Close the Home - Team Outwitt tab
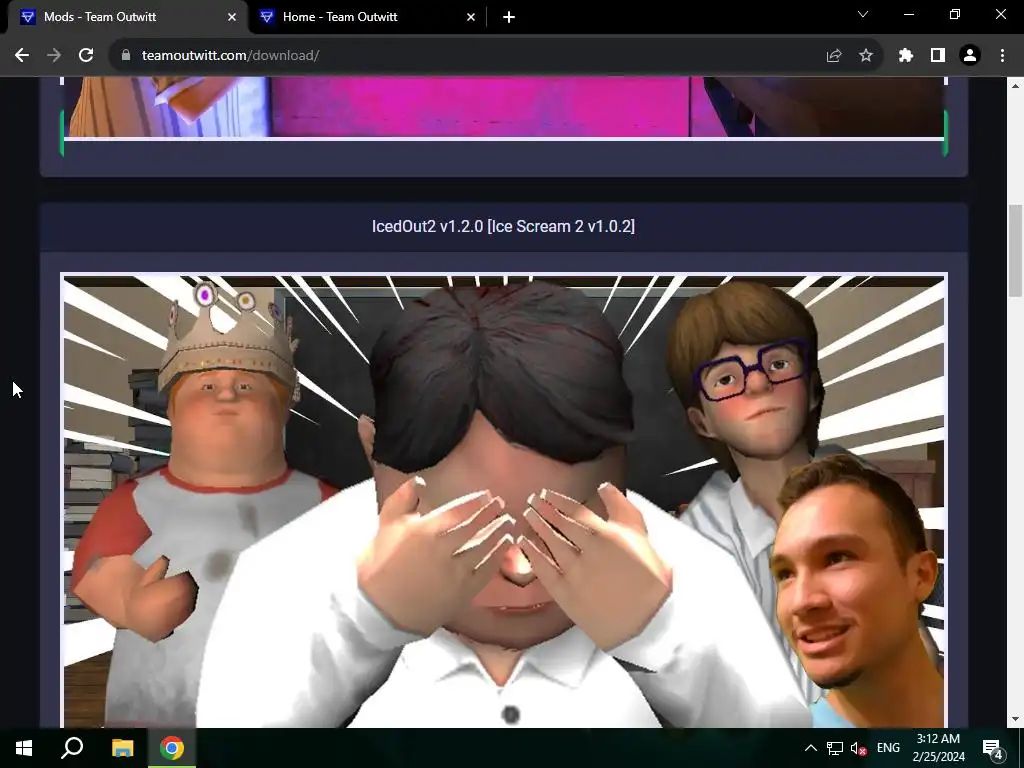Screen dimensions: 1024x768 tap(471, 17)
